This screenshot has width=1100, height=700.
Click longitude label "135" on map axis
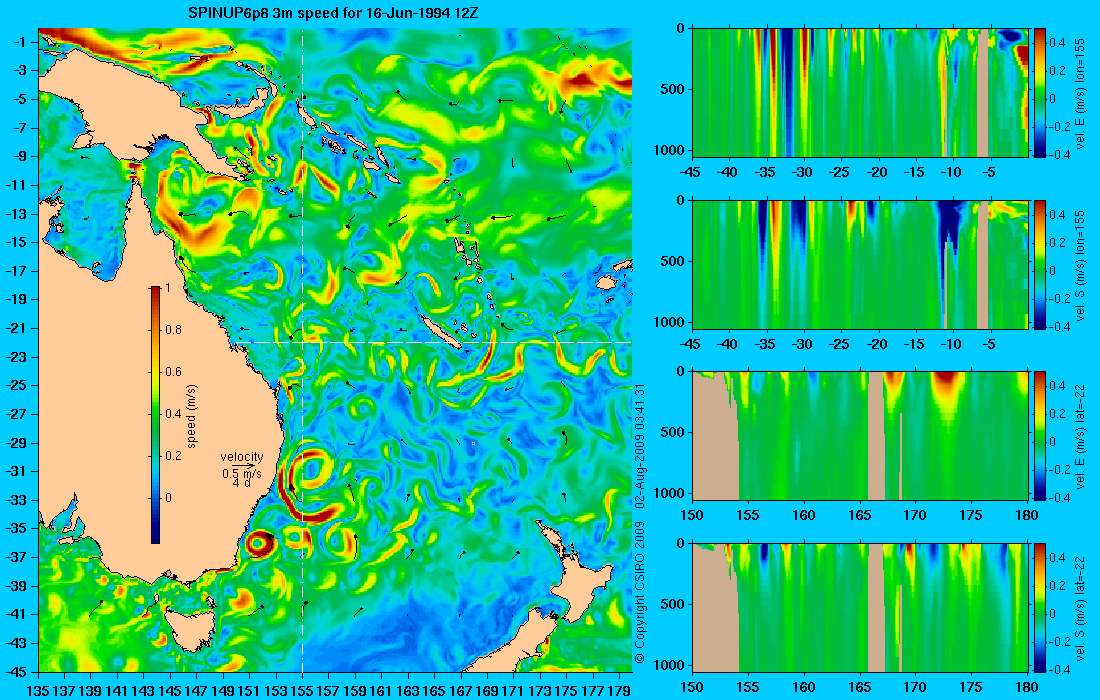(x=38, y=690)
